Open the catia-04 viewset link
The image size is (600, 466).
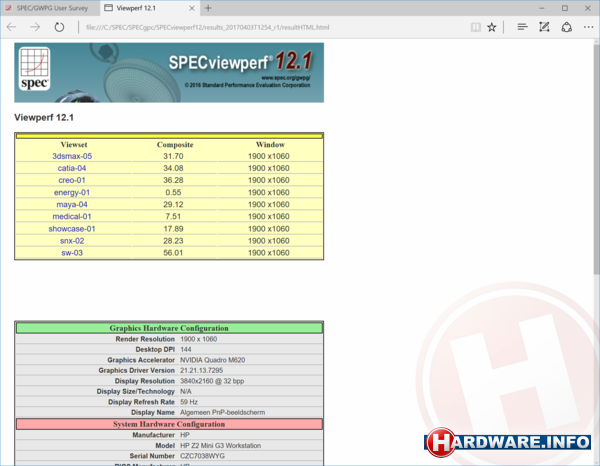tap(72, 168)
